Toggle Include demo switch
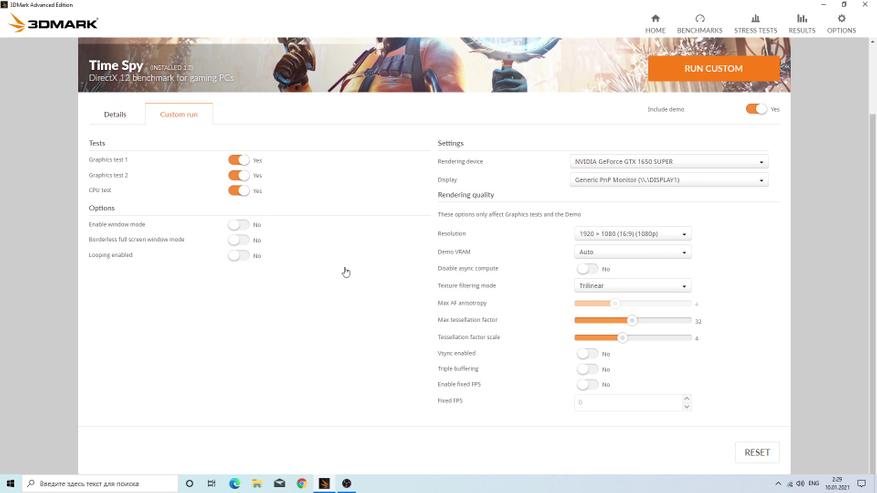Viewport: 877px width, 493px height. (x=756, y=109)
